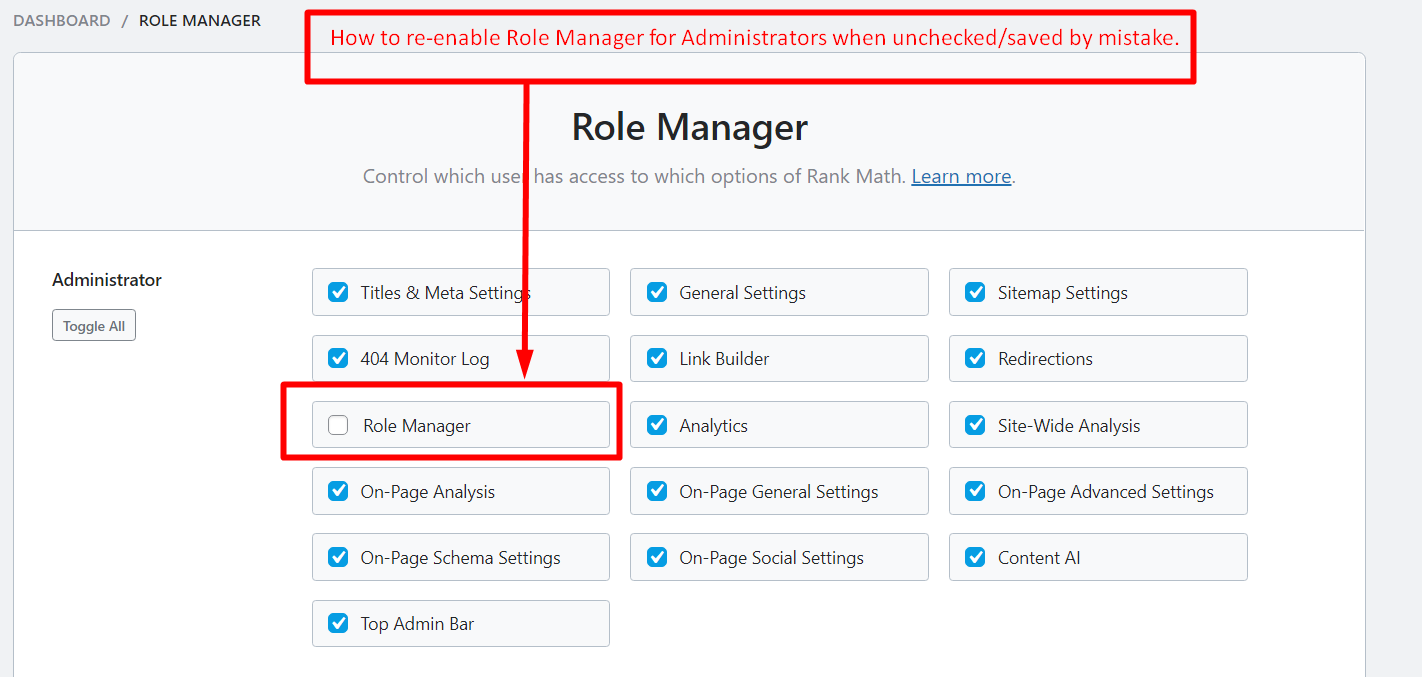Toggle the Sitemap Settings checkbox
The image size is (1422, 677).
975,293
